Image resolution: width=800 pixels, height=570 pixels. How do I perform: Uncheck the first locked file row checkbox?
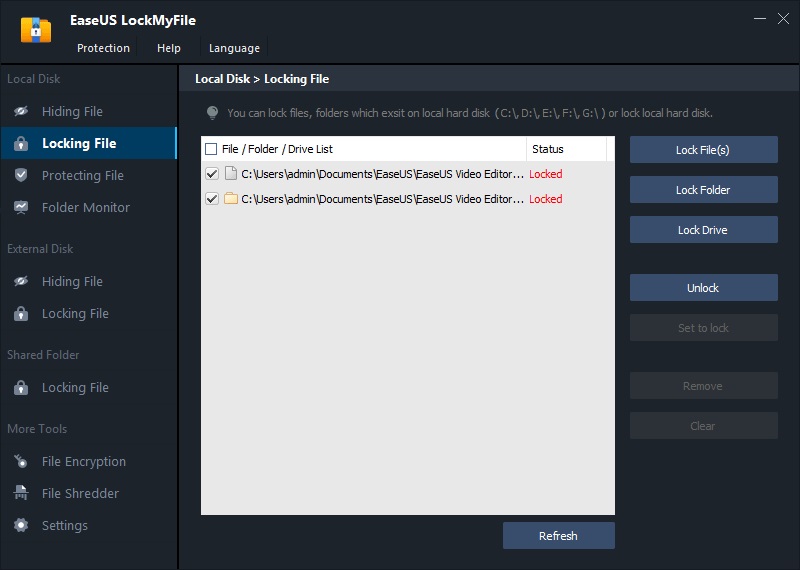tap(212, 174)
